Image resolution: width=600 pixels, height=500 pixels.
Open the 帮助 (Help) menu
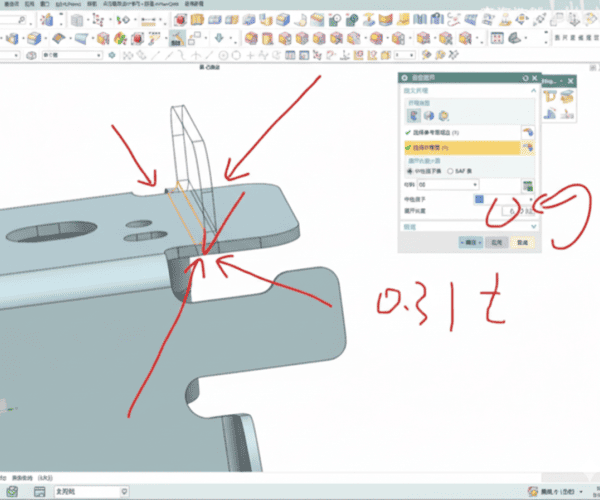(91, 4)
